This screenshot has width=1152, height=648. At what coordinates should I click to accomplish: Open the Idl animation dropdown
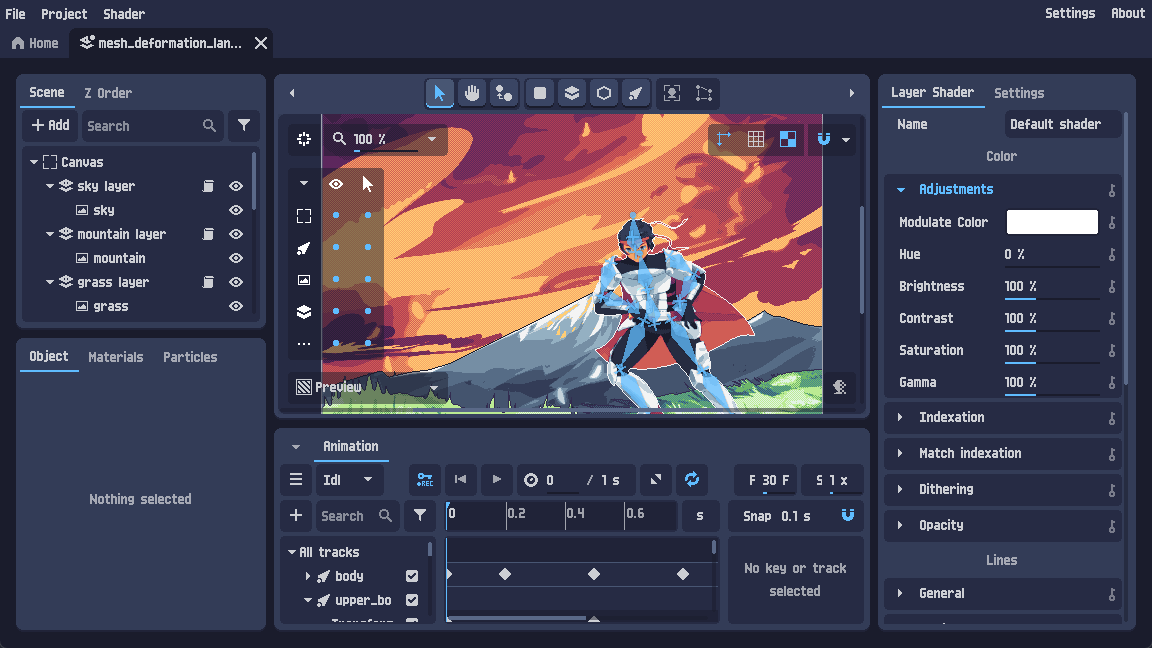click(350, 480)
